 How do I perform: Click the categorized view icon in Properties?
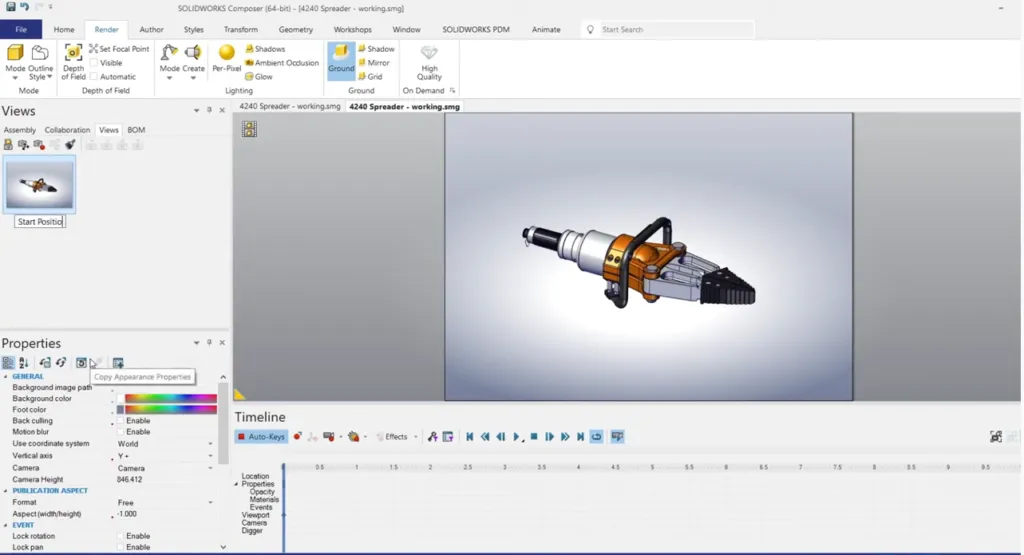click(x=8, y=363)
